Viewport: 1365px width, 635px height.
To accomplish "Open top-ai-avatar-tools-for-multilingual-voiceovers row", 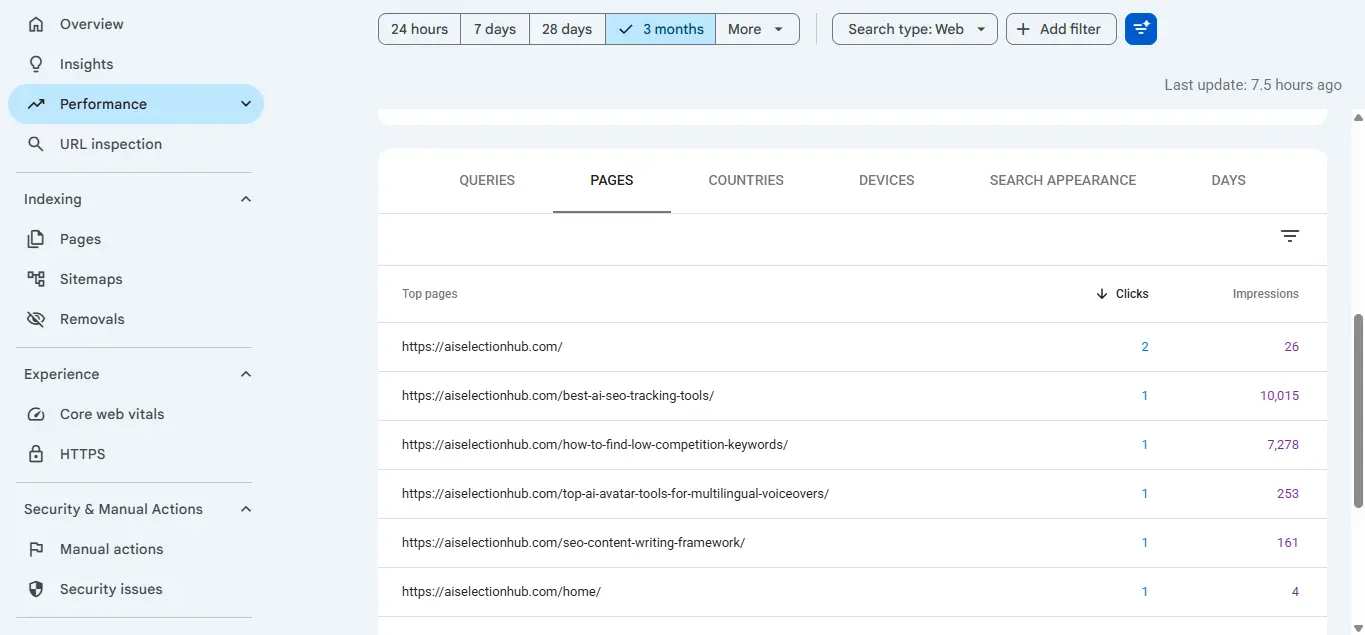I will pos(852,494).
